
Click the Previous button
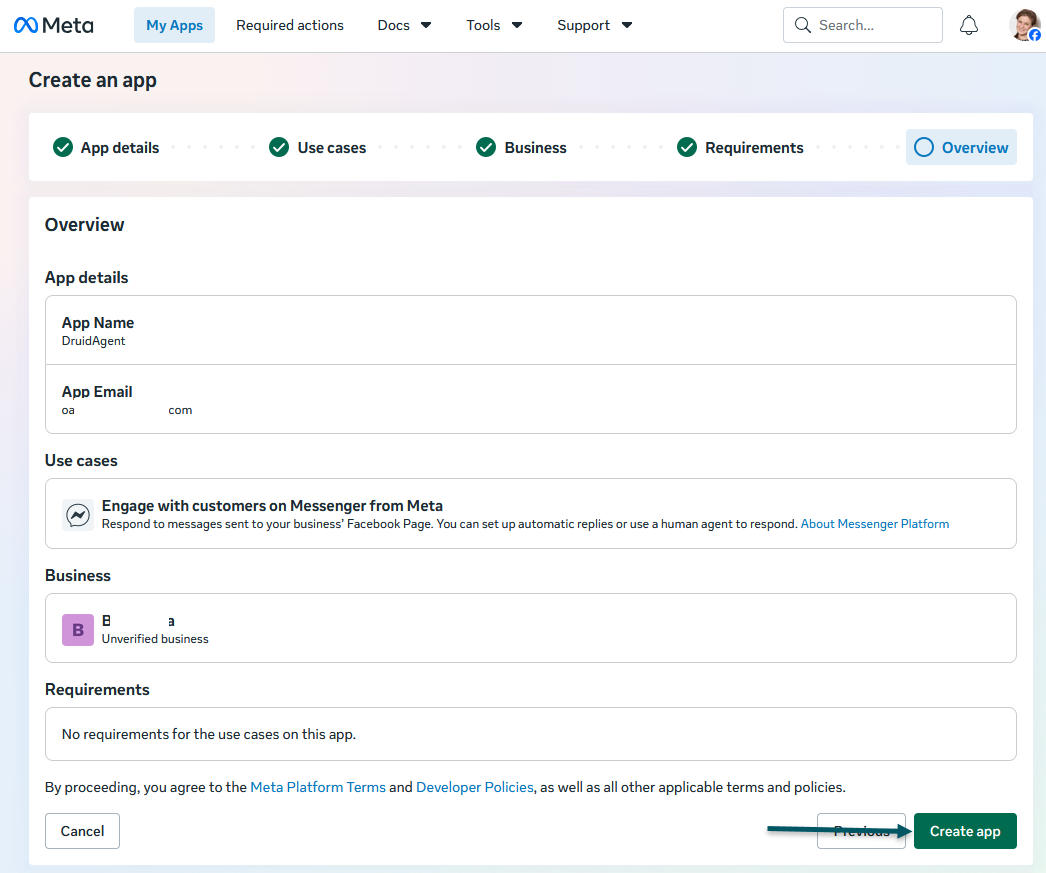(x=861, y=831)
